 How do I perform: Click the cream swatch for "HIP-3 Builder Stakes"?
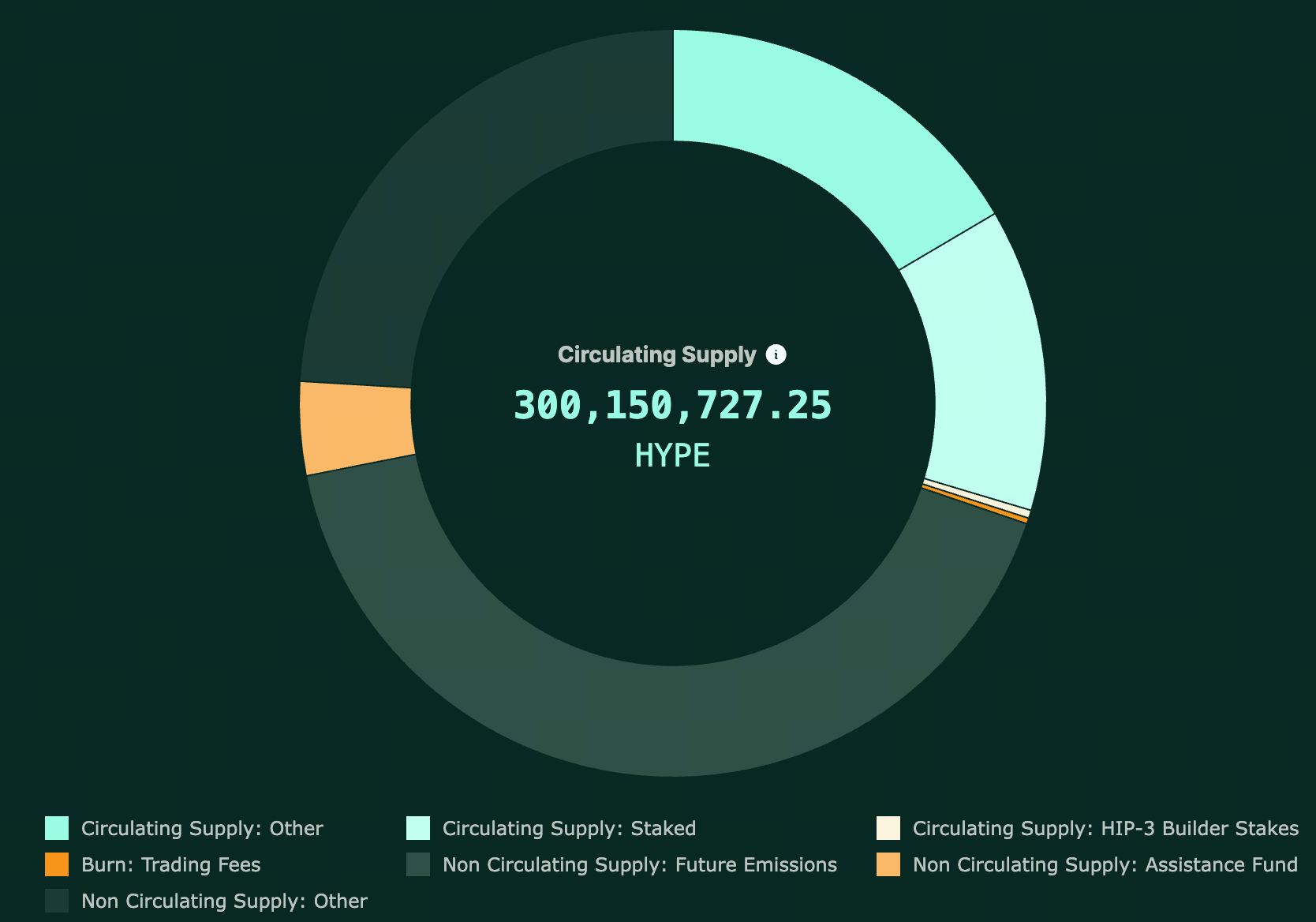pyautogui.click(x=888, y=828)
